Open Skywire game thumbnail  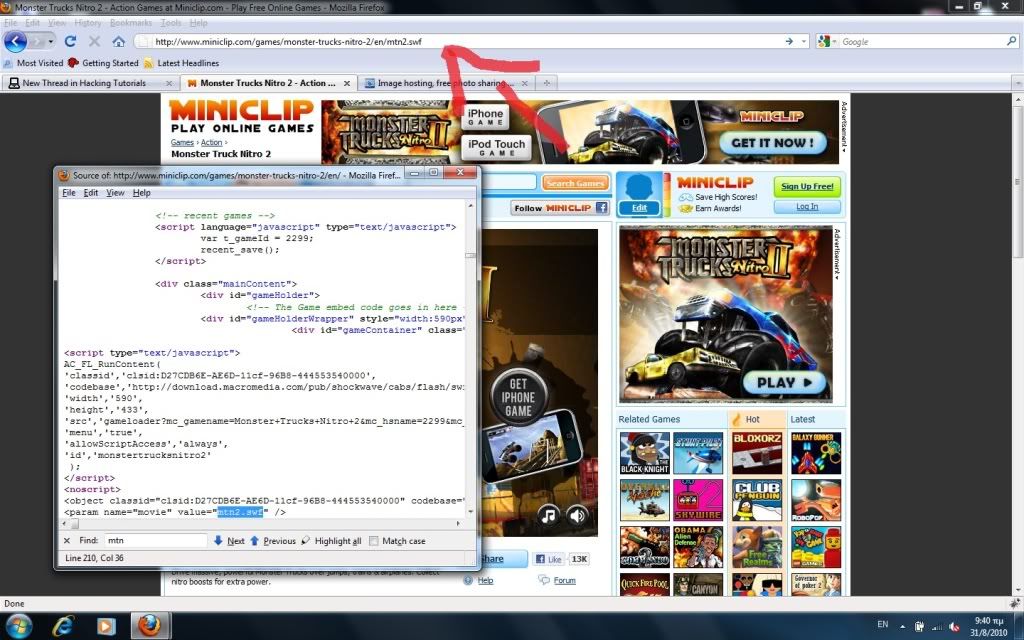[x=698, y=500]
